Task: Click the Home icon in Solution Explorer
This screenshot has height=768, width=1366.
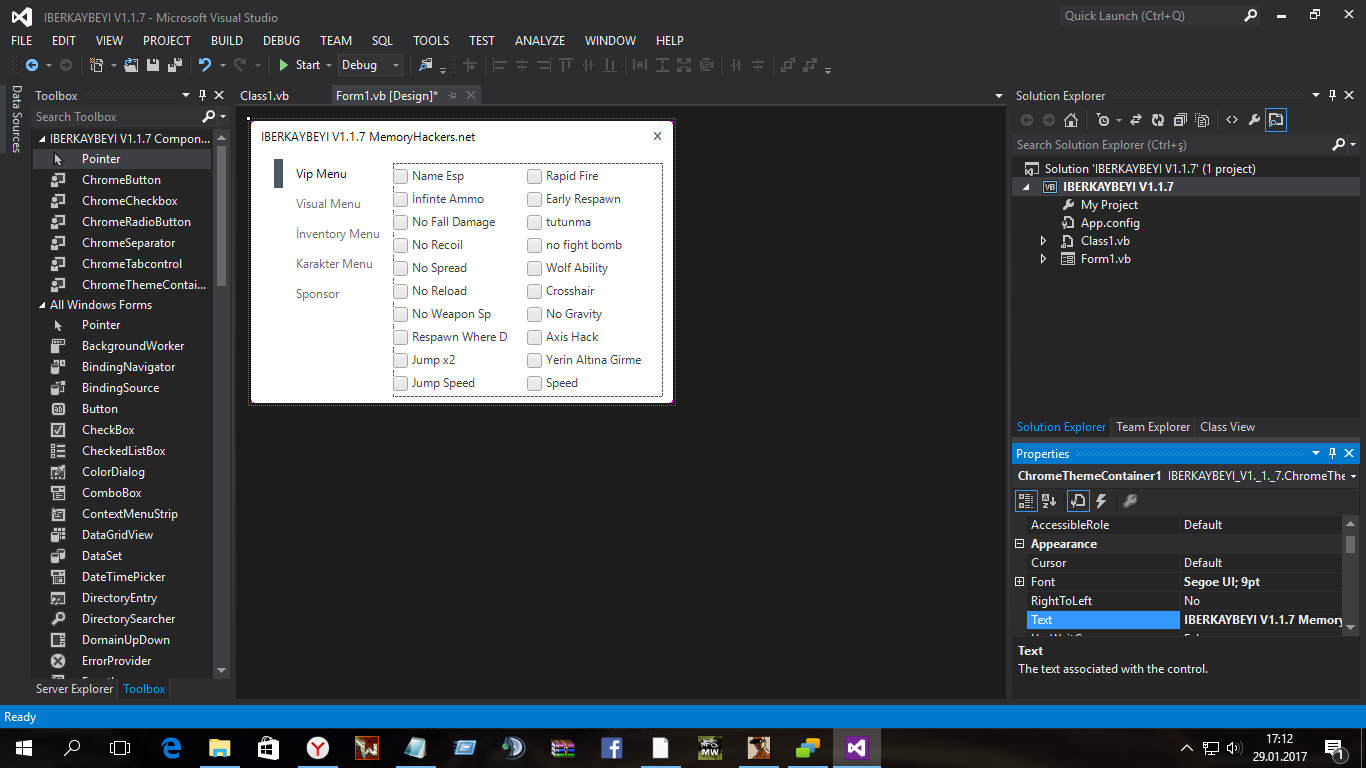Action: click(x=1071, y=120)
